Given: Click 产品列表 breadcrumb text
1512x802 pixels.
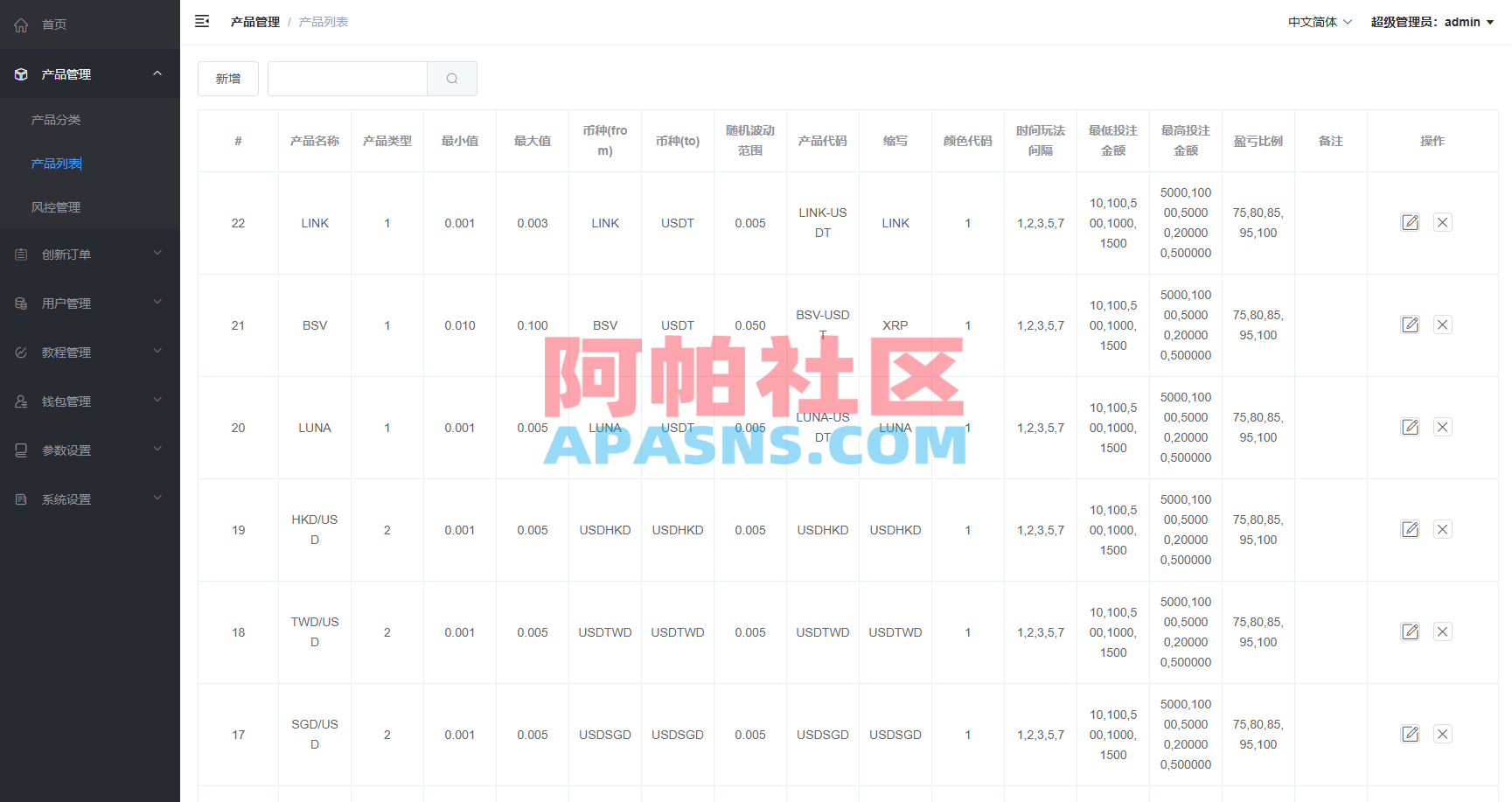Looking at the screenshot, I should click(324, 22).
